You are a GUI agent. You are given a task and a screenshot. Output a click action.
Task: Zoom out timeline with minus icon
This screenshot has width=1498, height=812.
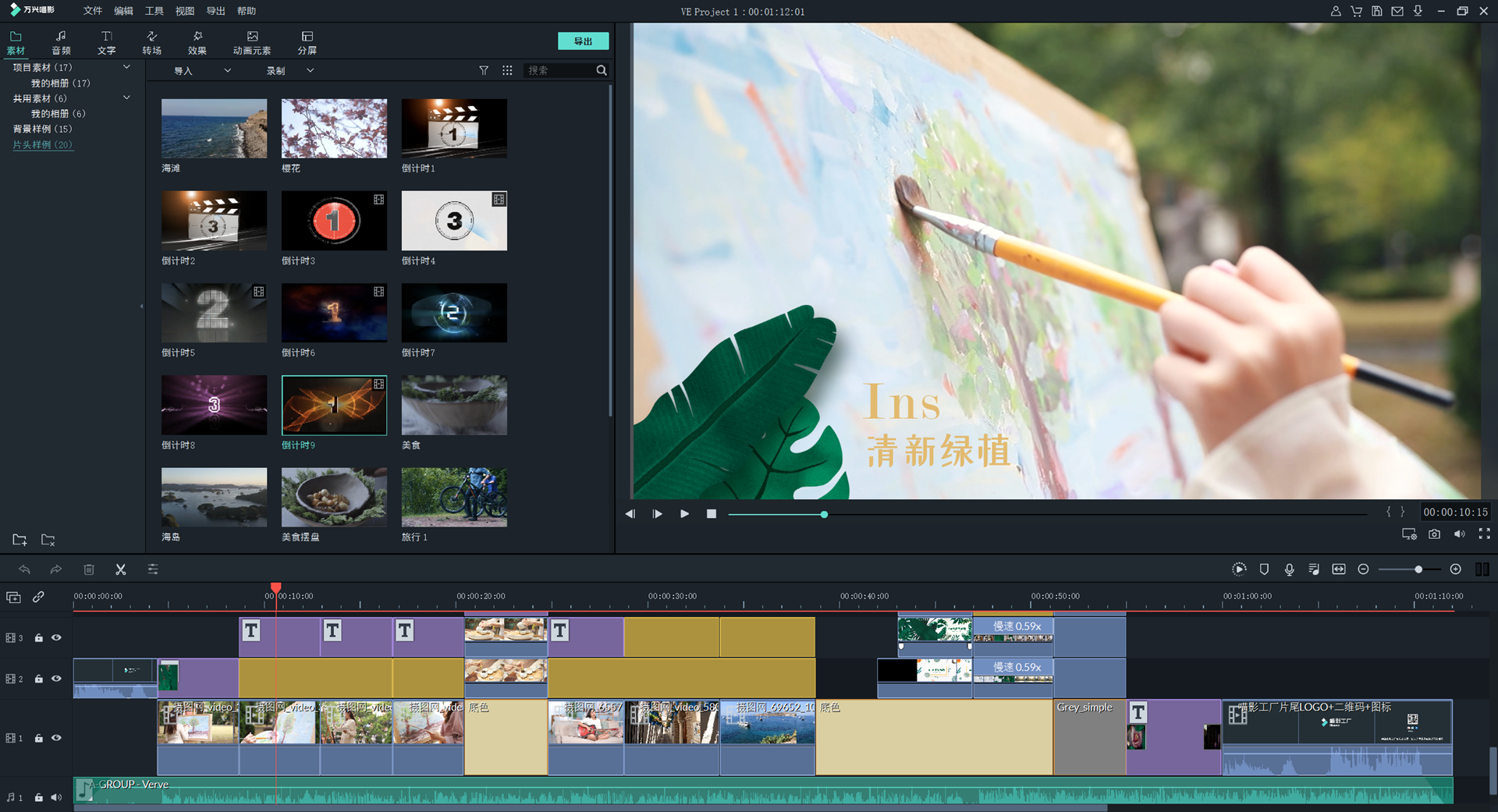click(1363, 569)
